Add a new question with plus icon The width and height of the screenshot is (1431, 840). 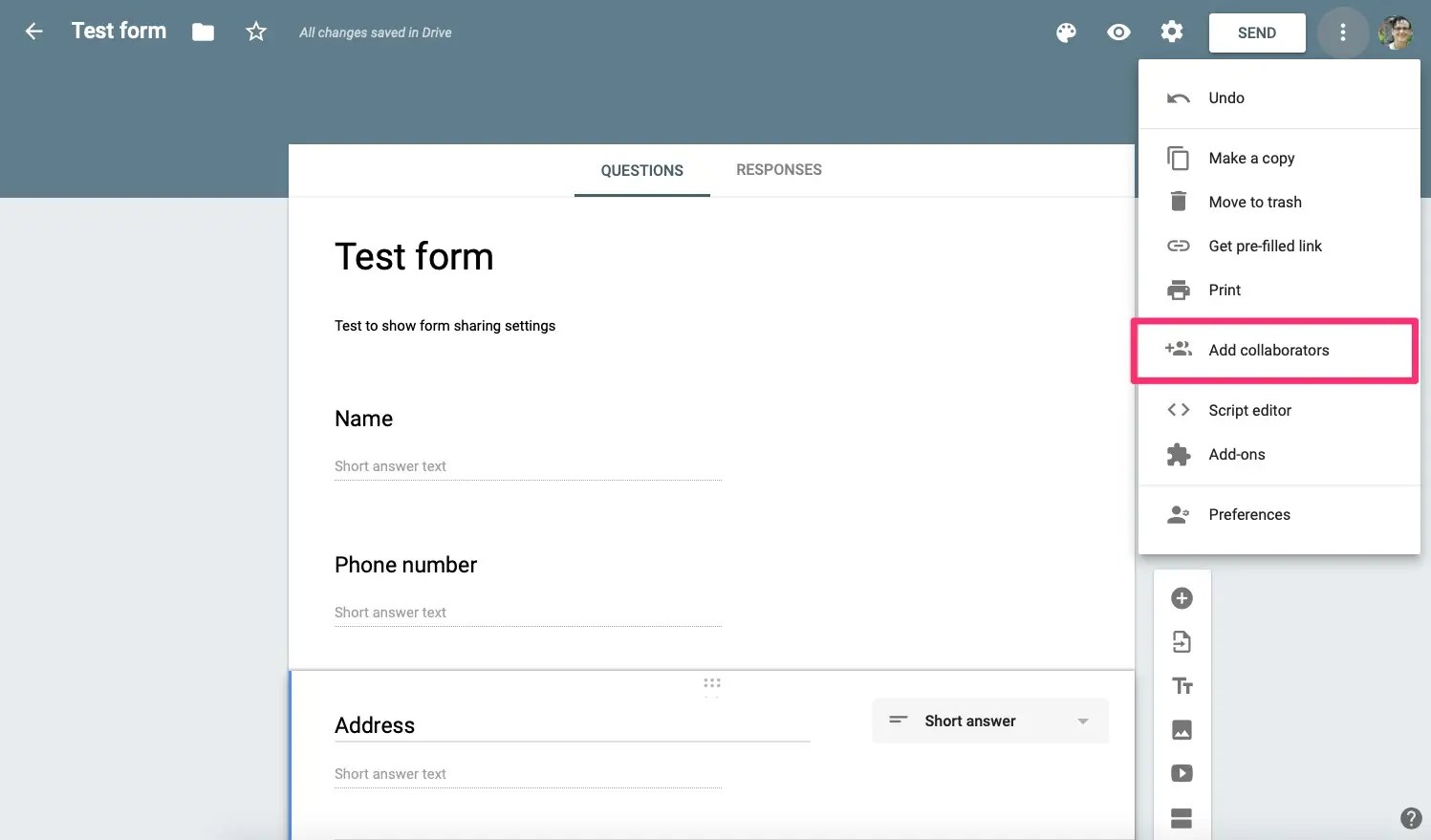pyautogui.click(x=1182, y=598)
